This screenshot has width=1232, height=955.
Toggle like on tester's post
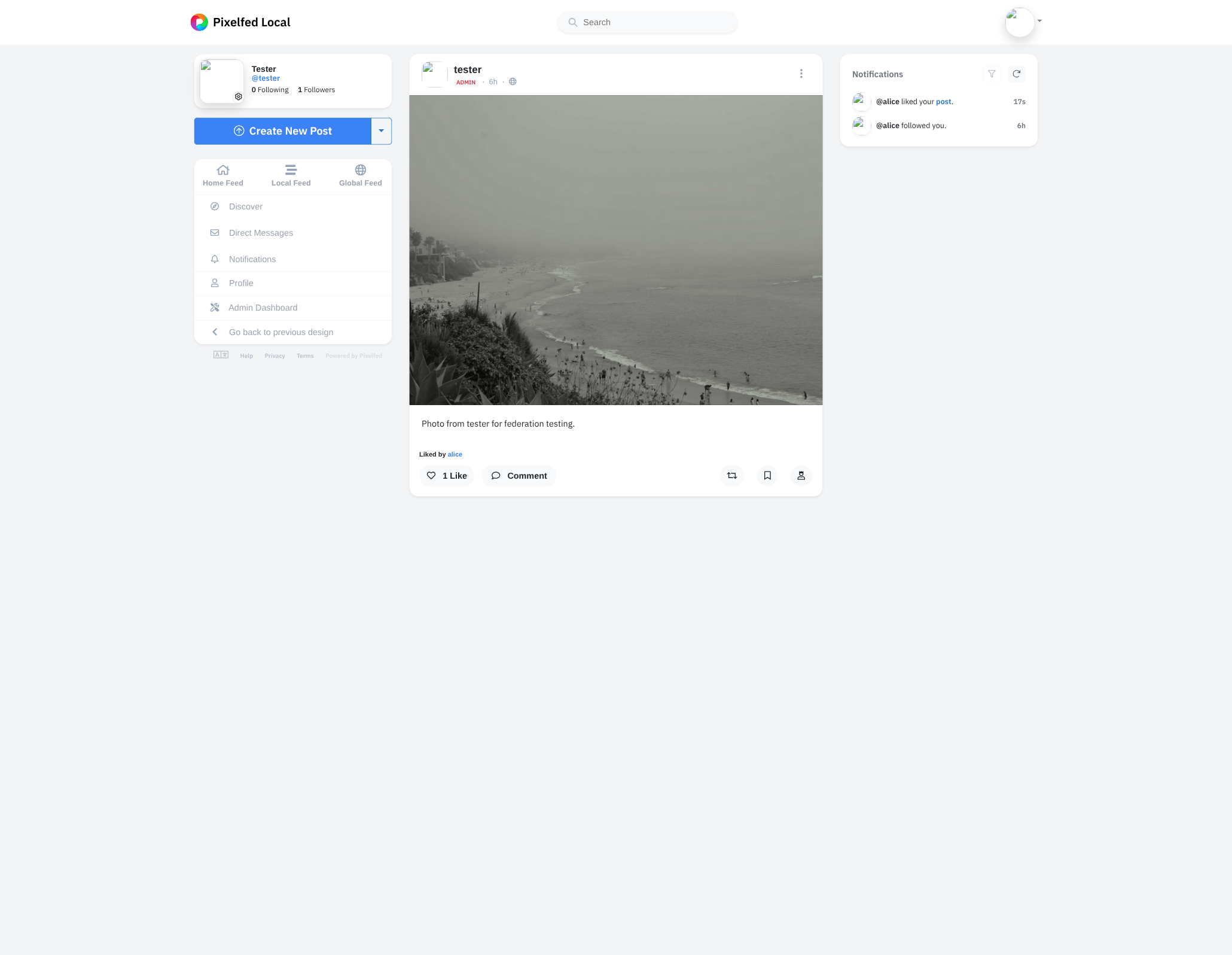446,476
